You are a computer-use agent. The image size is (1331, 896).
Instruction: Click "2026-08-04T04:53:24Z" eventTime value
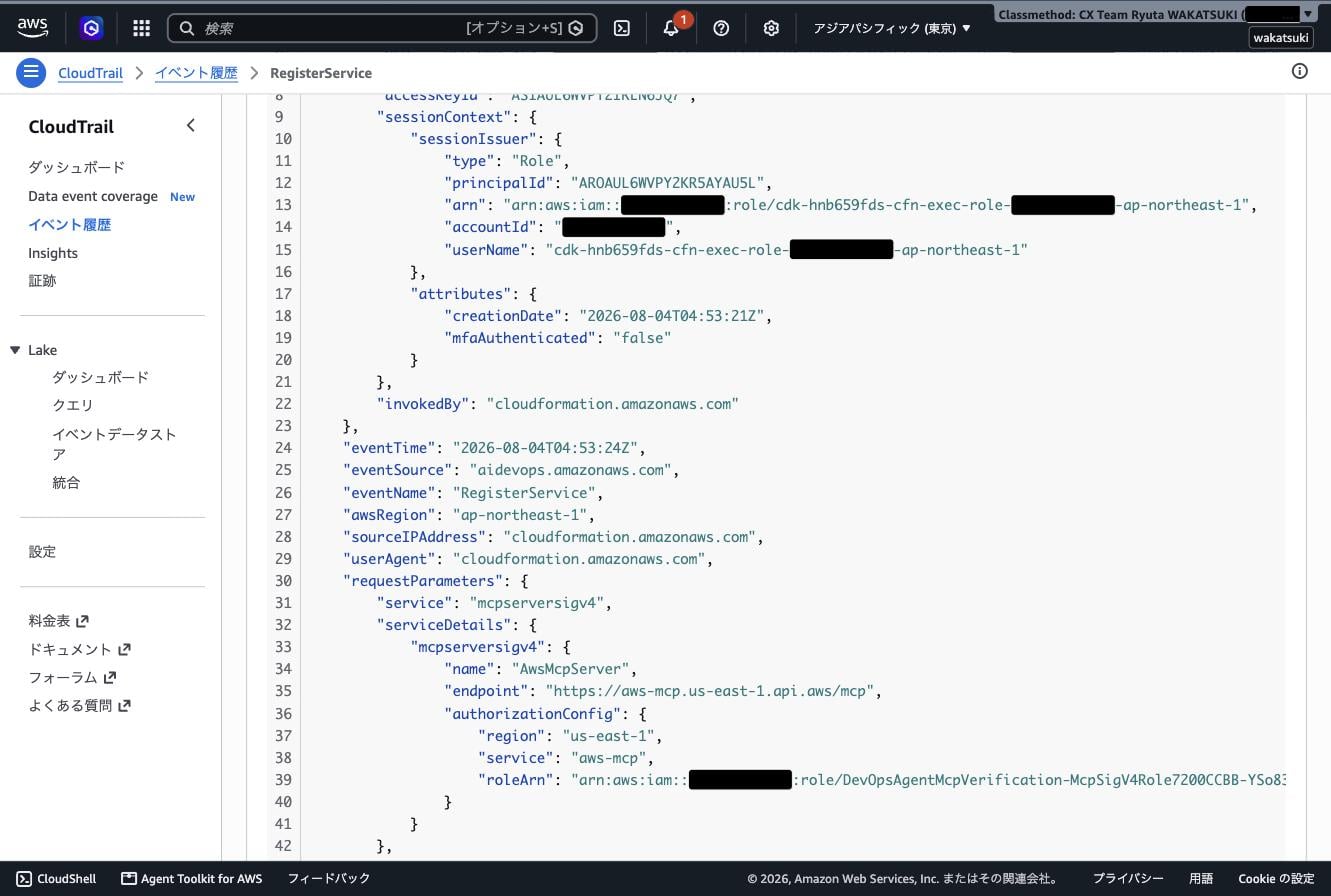tap(545, 448)
